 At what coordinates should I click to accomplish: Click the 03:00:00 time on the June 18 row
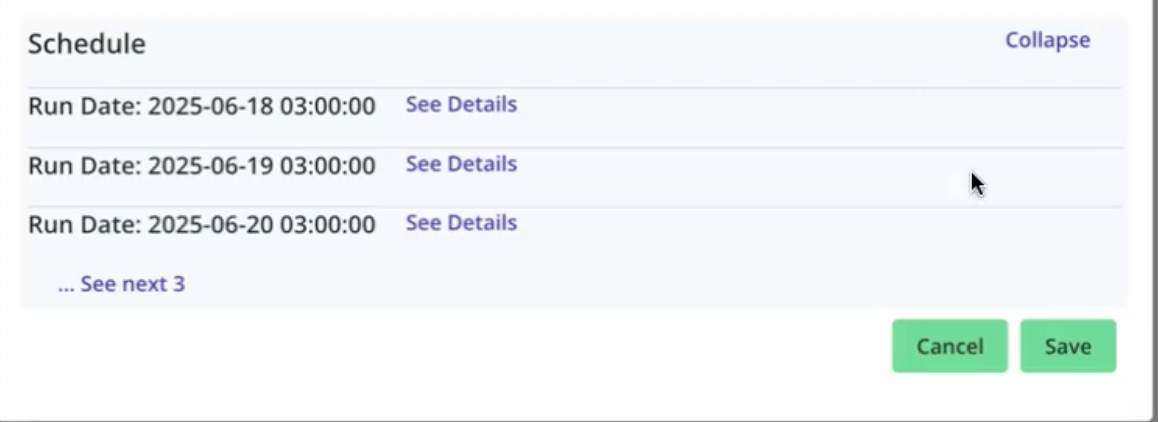(327, 106)
